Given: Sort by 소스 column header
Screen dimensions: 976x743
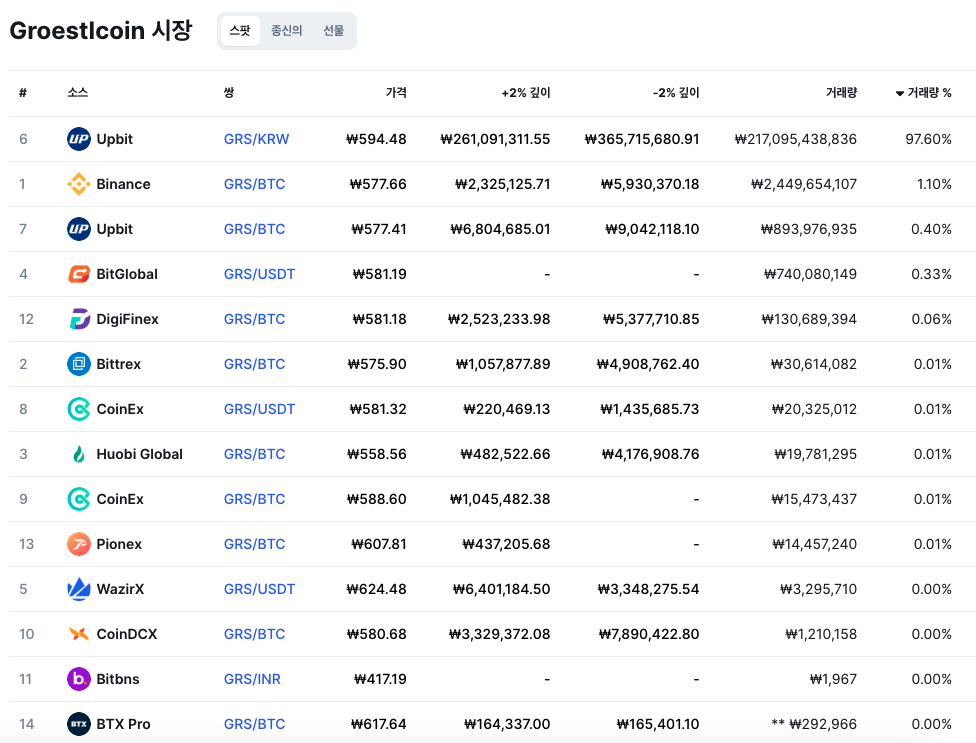Looking at the screenshot, I should (x=77, y=93).
